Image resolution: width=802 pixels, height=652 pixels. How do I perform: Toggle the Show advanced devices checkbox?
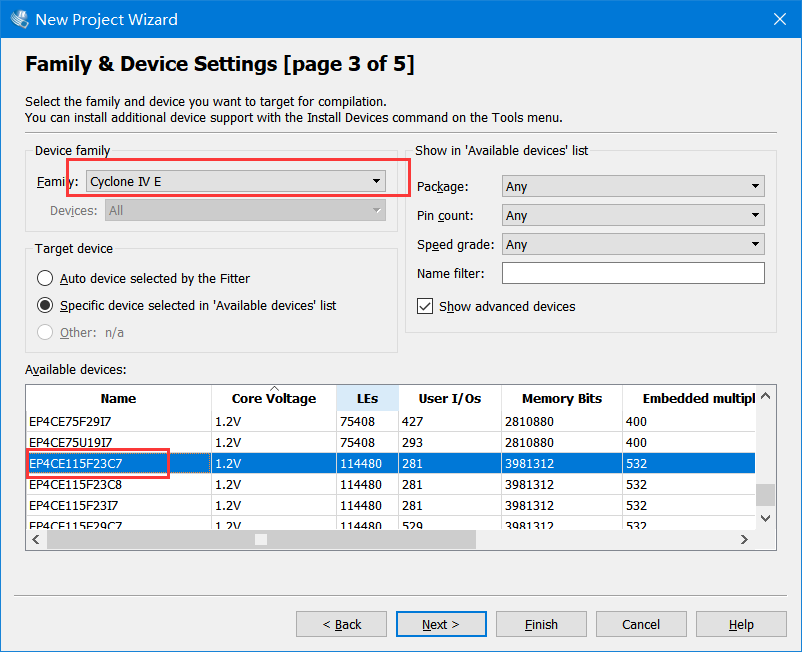point(425,306)
